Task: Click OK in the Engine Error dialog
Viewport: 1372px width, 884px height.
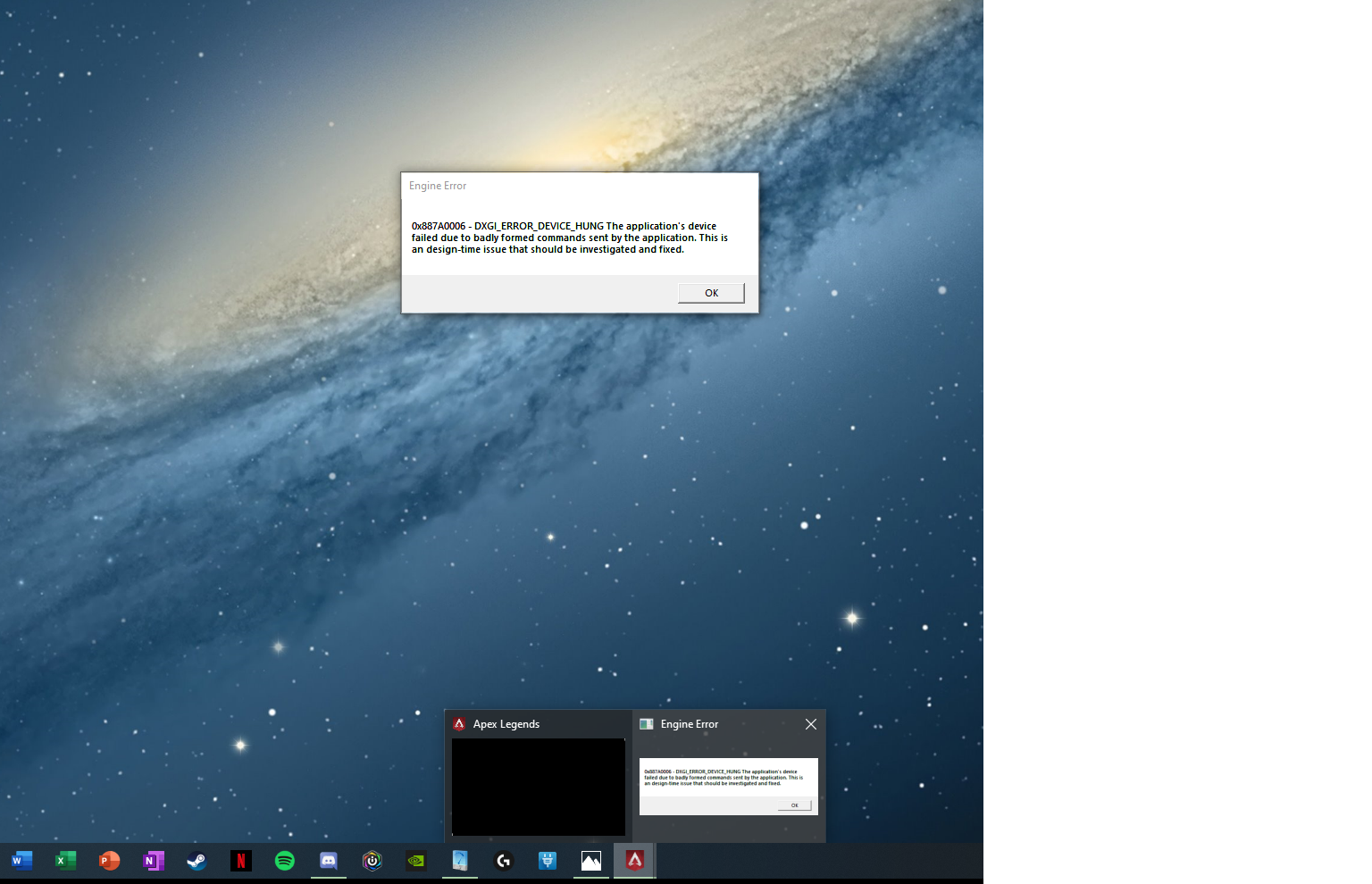Action: 711,293
